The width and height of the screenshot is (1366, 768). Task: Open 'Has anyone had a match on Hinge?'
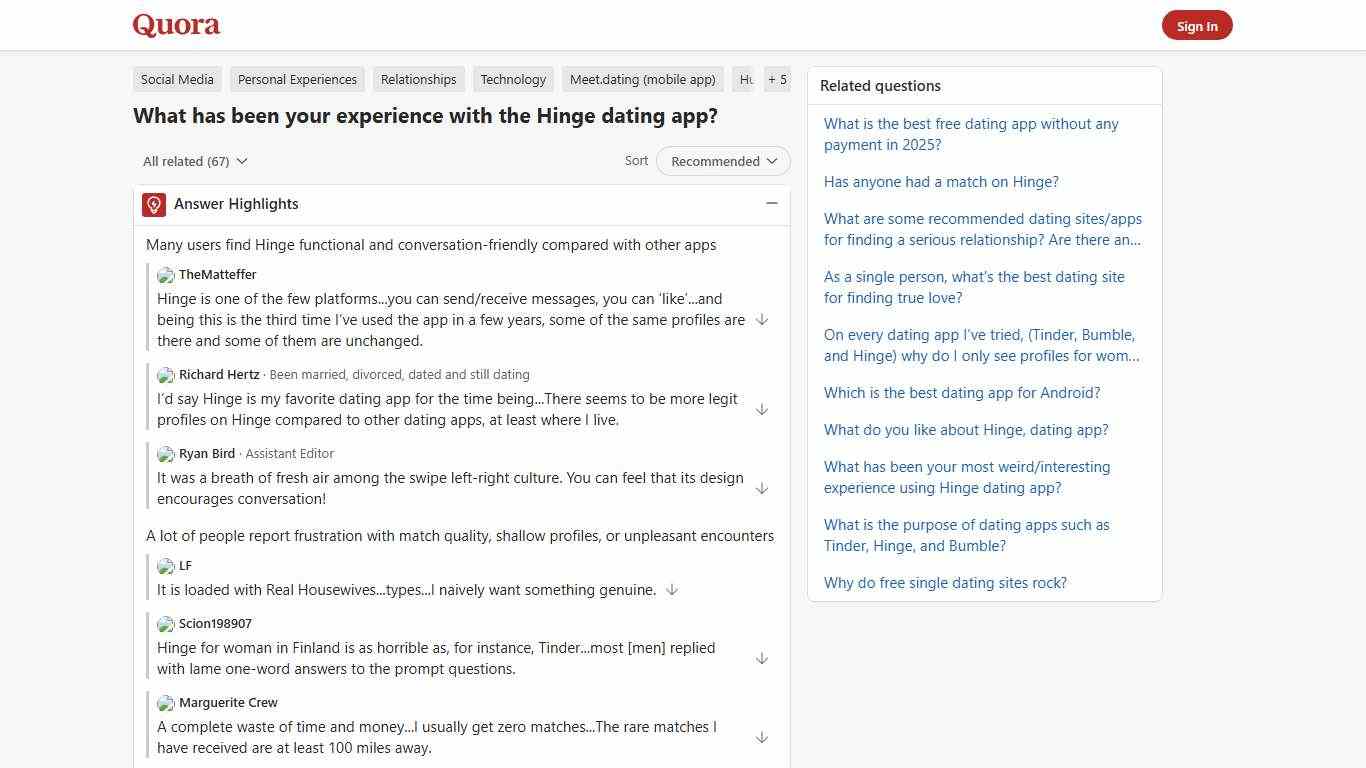pos(941,181)
